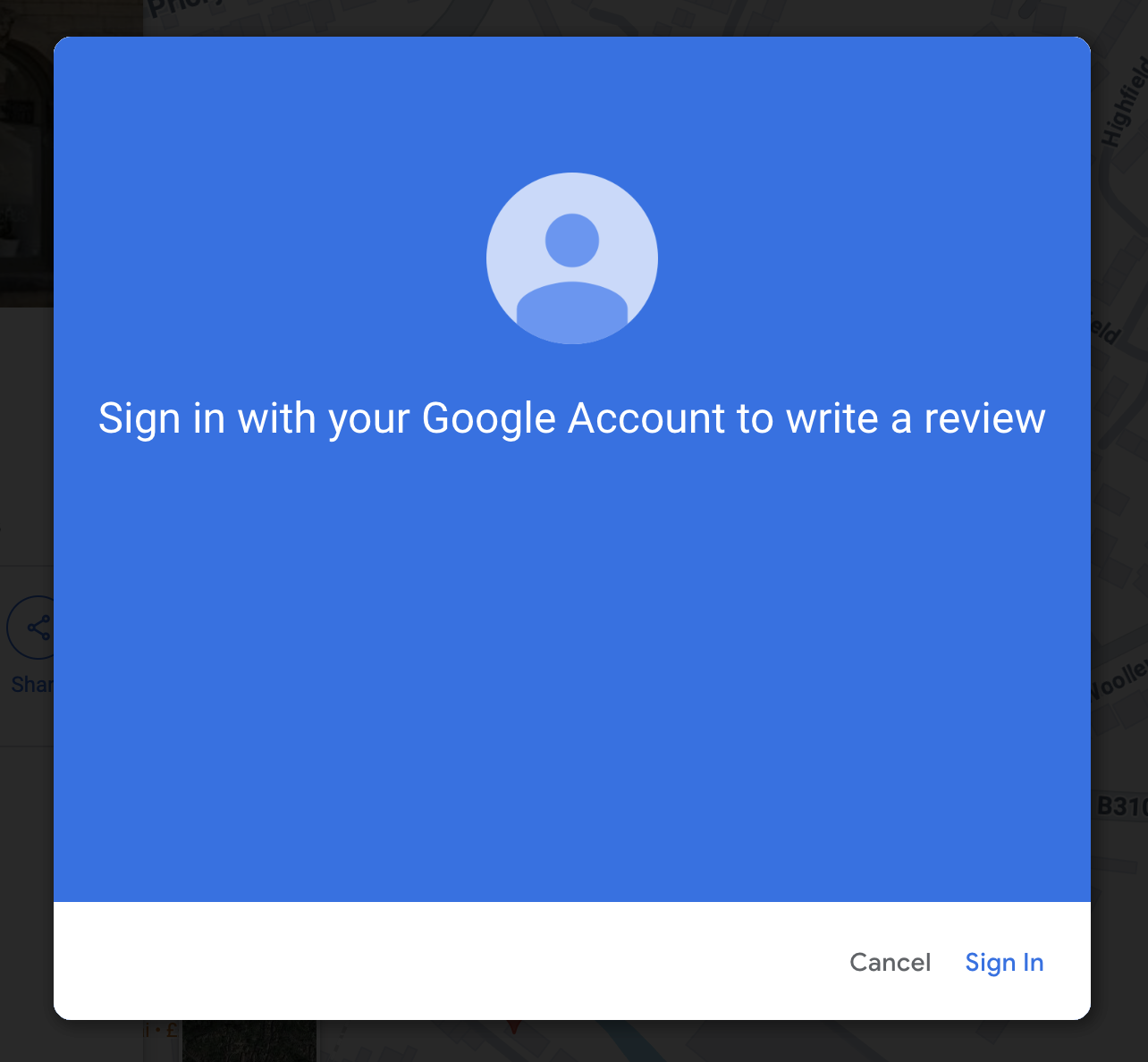Screen dimensions: 1148x1062
Task: Click the 'eld' street label fragment on map
Action: click(1106, 330)
